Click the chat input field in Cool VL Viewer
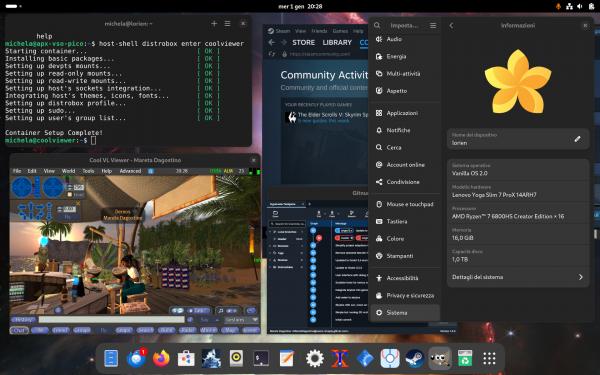Image resolution: width=600 pixels, height=375 pixels. pos(111,320)
